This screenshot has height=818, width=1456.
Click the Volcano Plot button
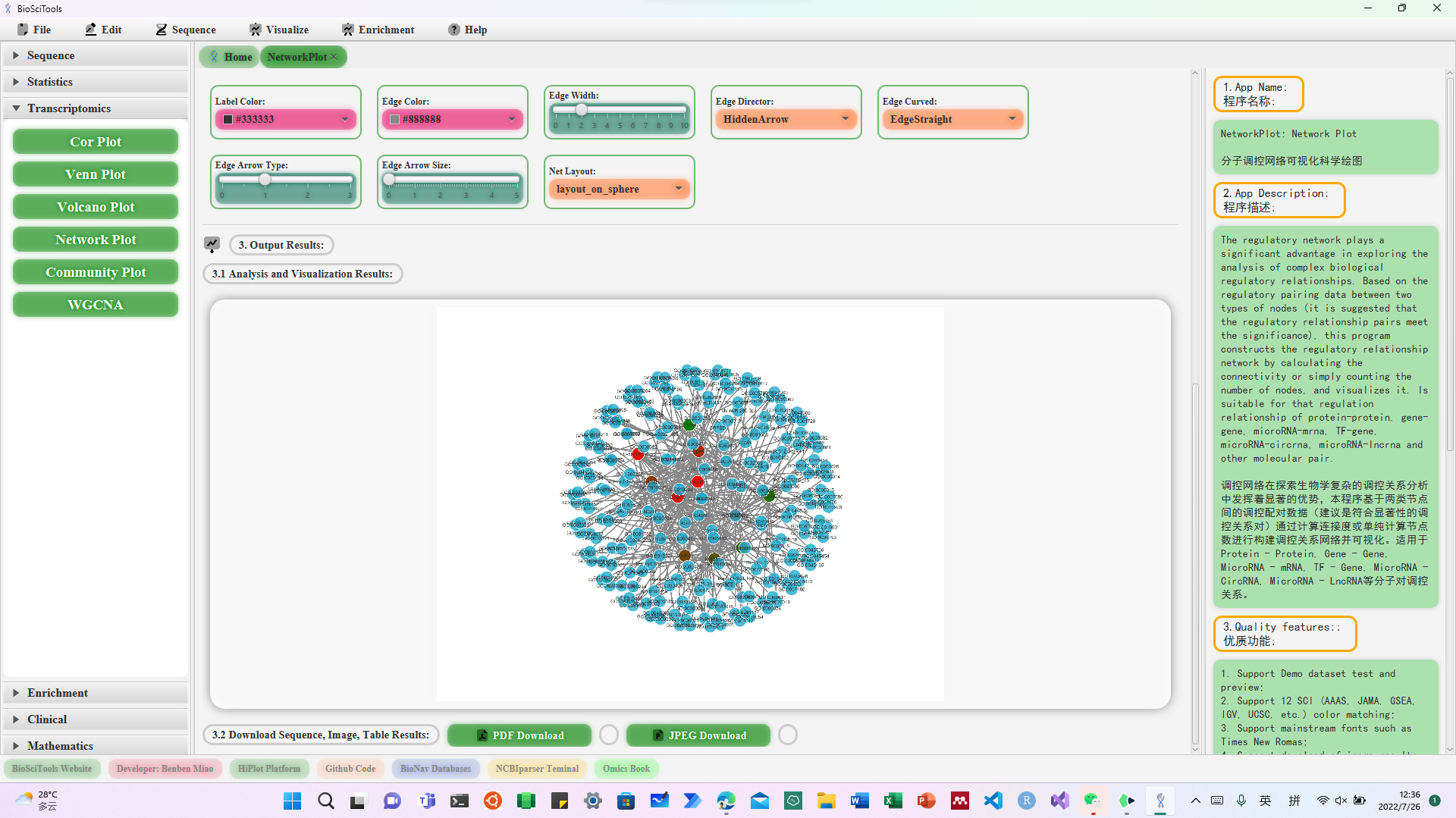click(x=96, y=207)
